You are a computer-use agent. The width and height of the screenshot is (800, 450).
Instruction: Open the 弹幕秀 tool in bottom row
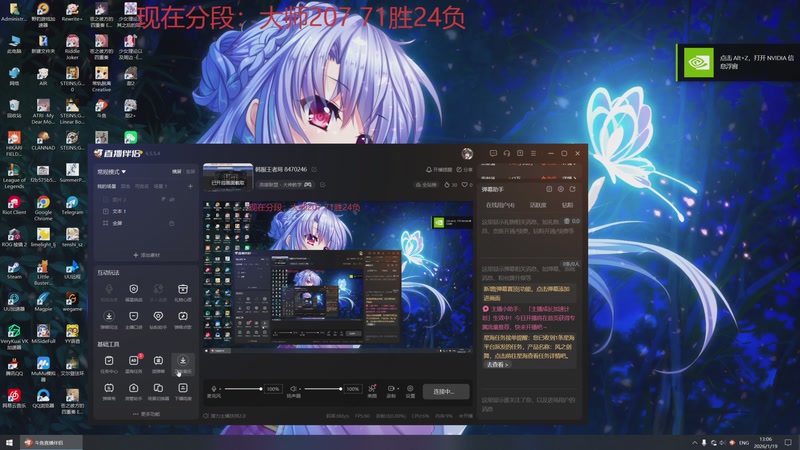tap(109, 391)
